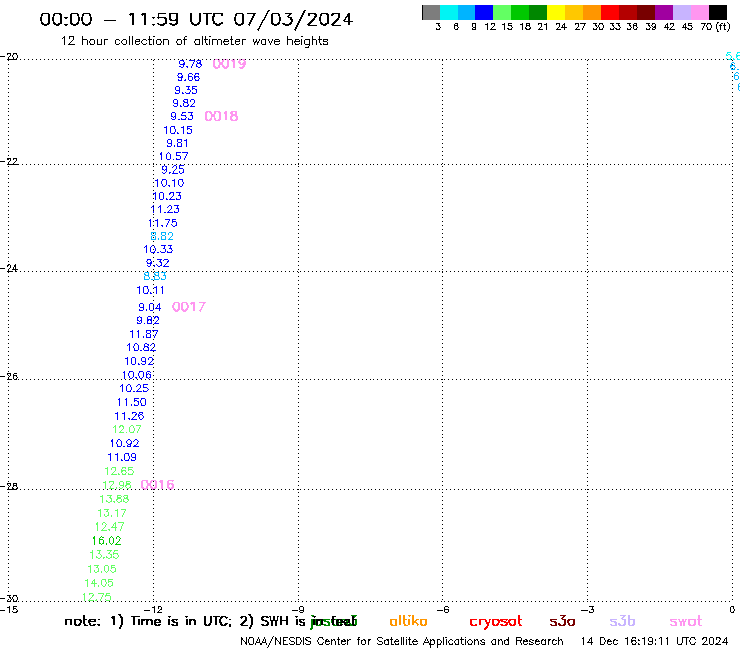740x650 pixels.
Task: Click the wave height value 11.26
Action: (129, 416)
